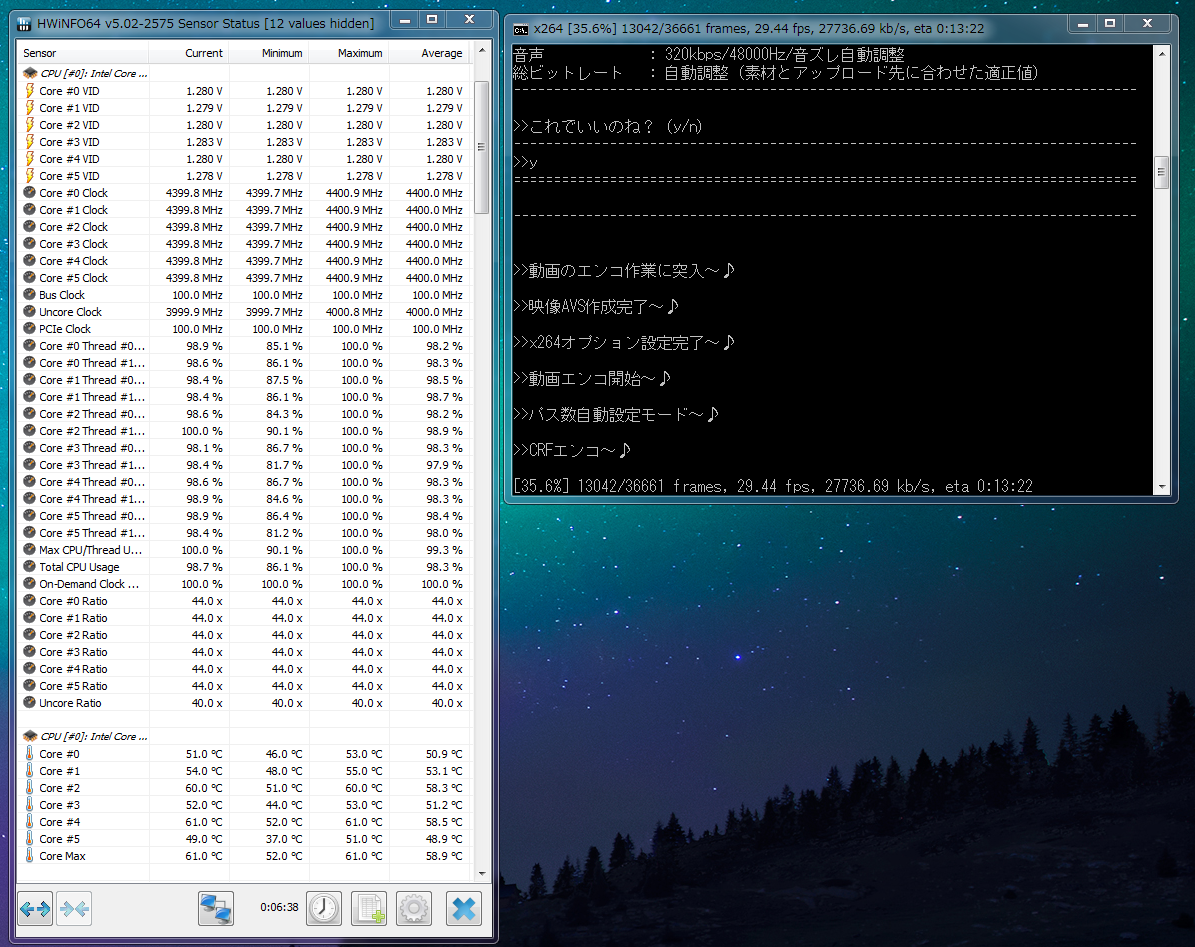1195x947 pixels.
Task: Click the clock reset timer icon
Action: click(324, 908)
